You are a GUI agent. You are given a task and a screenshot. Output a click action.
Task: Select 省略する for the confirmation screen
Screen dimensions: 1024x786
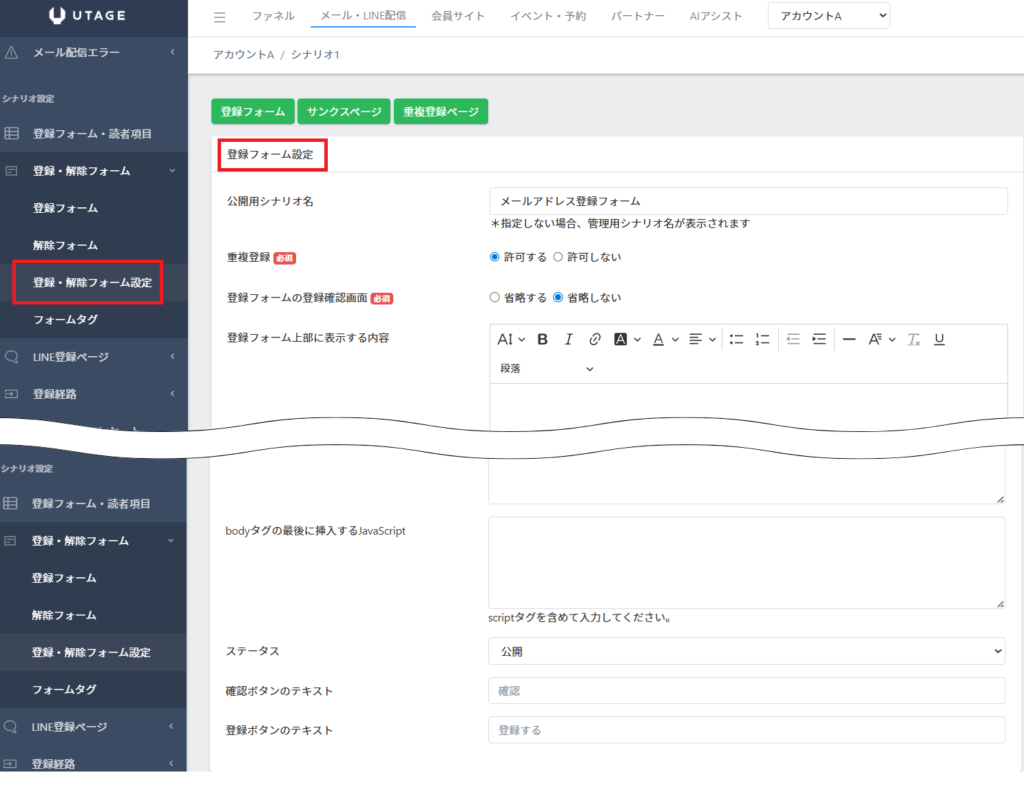point(494,297)
